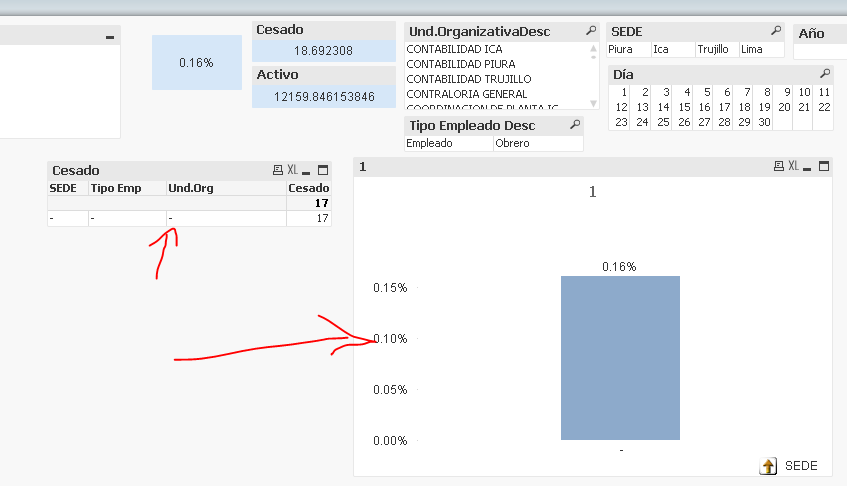Print chart 1
Viewport: 847px width, 486px height.
(x=778, y=166)
